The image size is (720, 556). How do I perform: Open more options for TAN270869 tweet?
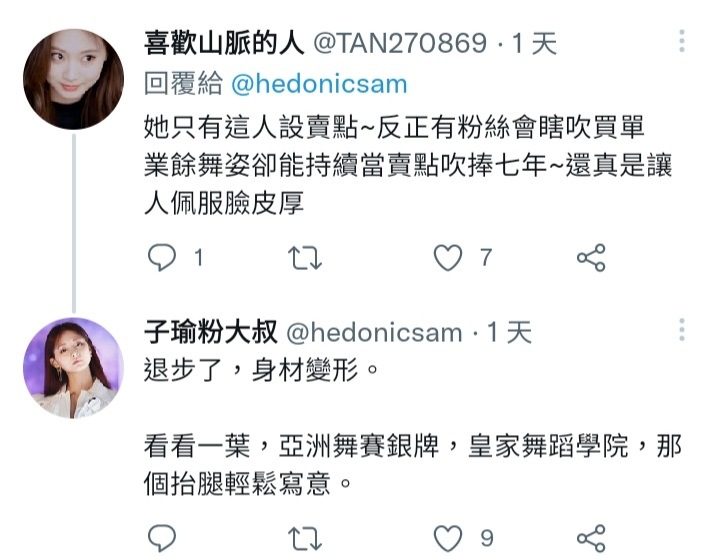[682, 41]
